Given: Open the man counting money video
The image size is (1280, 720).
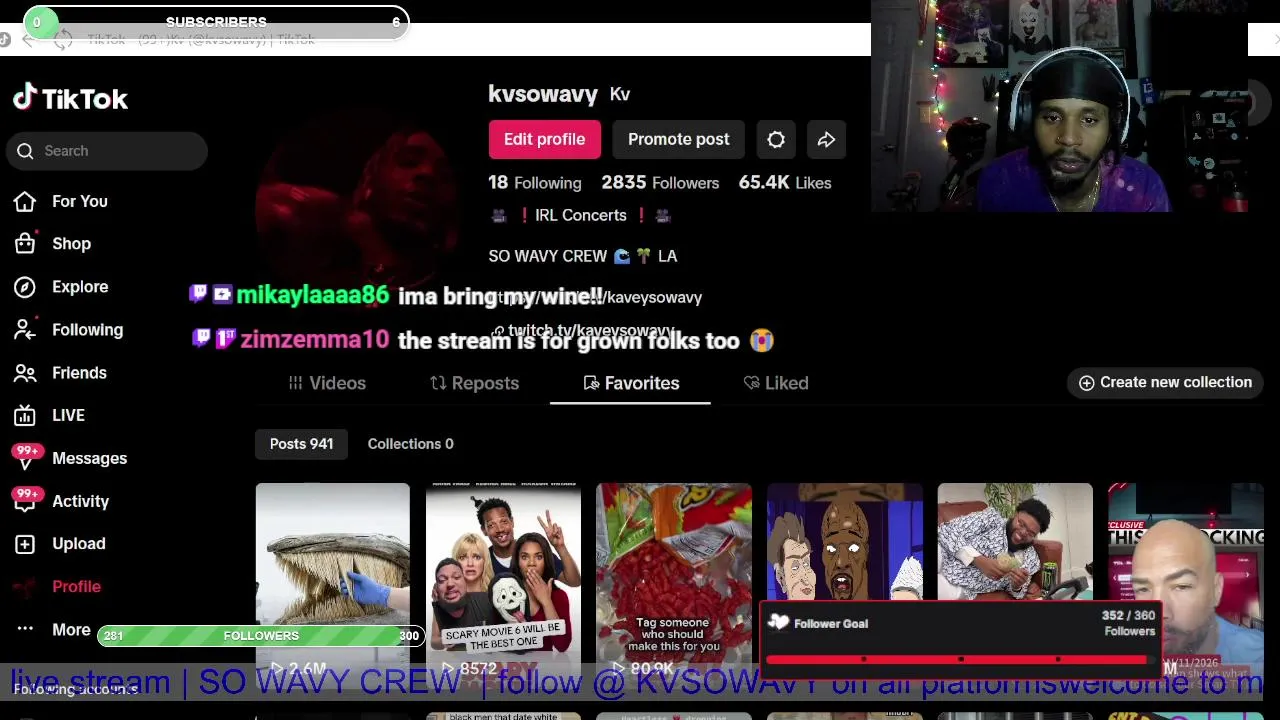Looking at the screenshot, I should click(x=1015, y=542).
